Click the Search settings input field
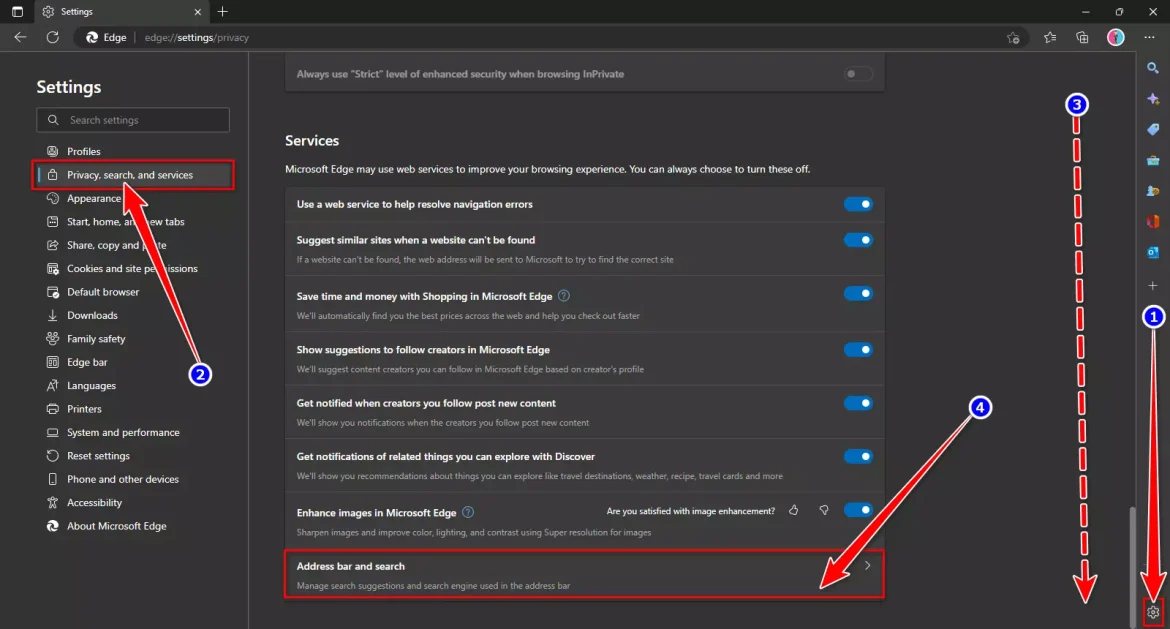 (133, 120)
